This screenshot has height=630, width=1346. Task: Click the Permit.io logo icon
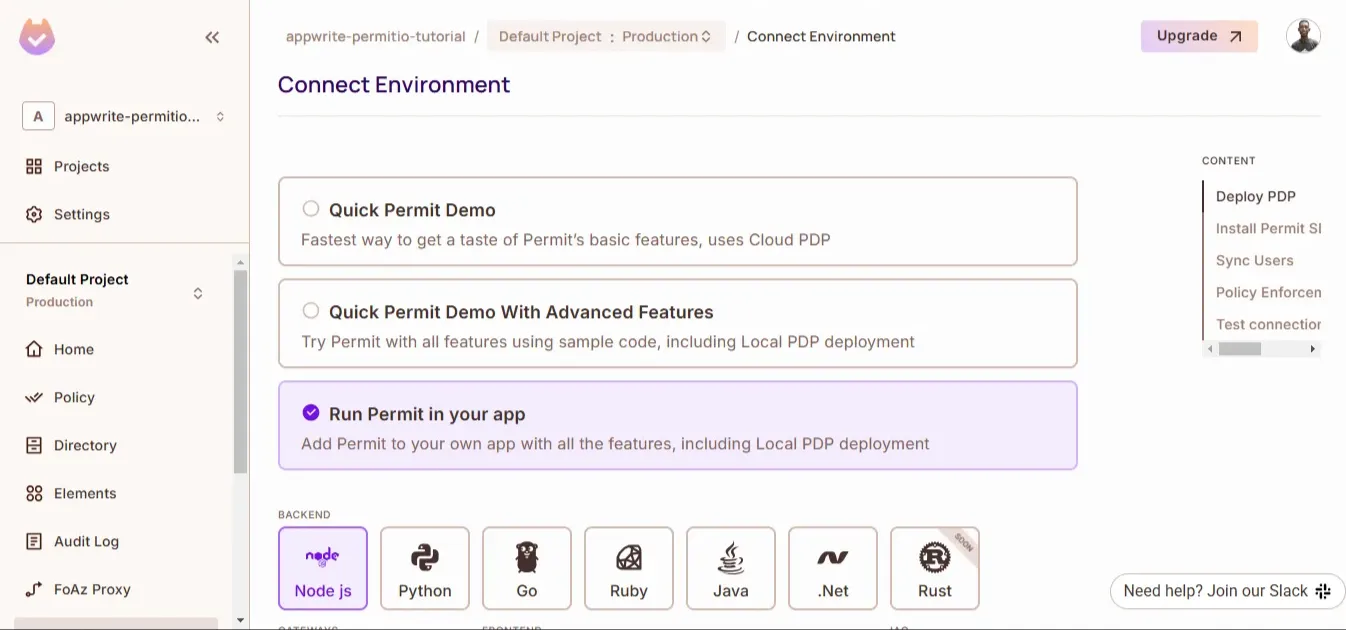[x=37, y=37]
